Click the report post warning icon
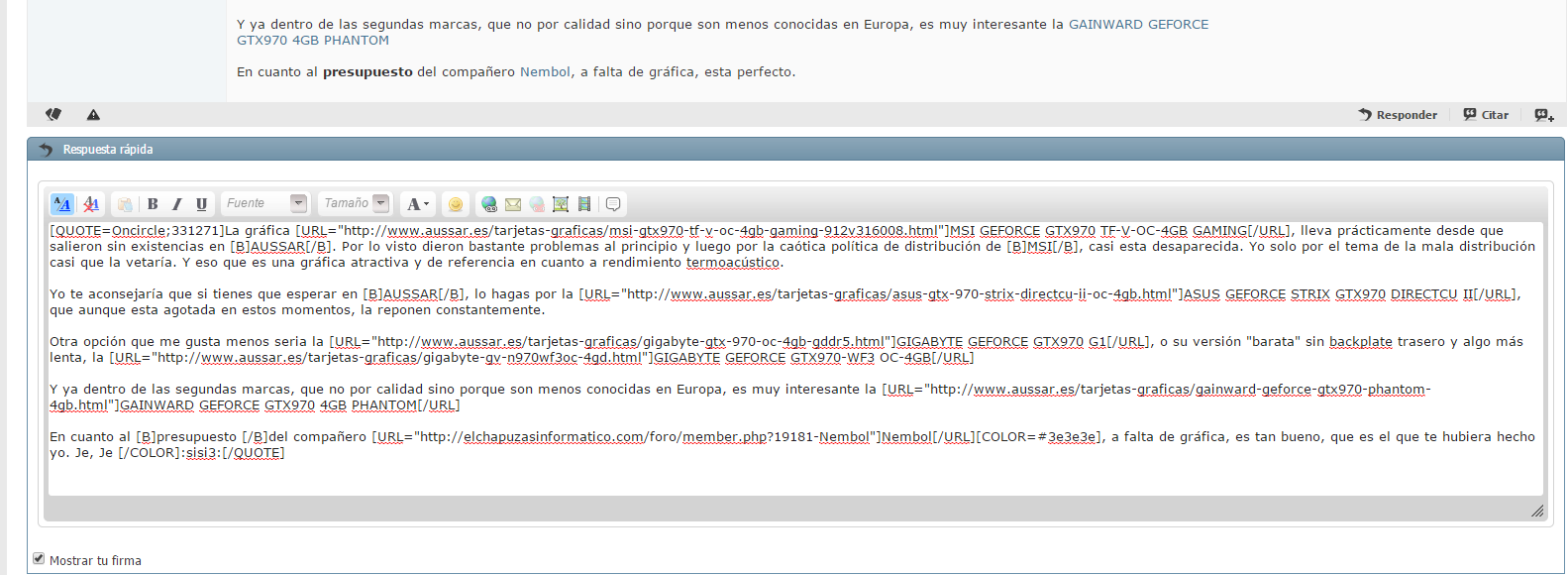 pos(93,115)
